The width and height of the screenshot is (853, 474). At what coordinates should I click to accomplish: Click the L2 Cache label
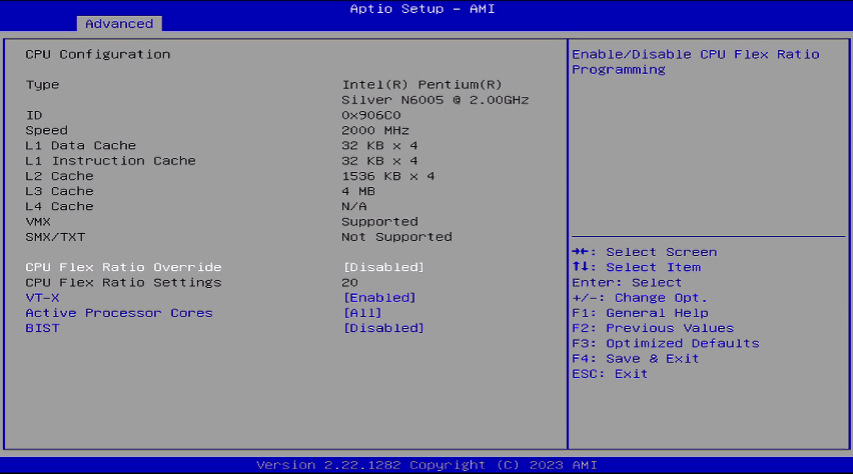tap(59, 176)
